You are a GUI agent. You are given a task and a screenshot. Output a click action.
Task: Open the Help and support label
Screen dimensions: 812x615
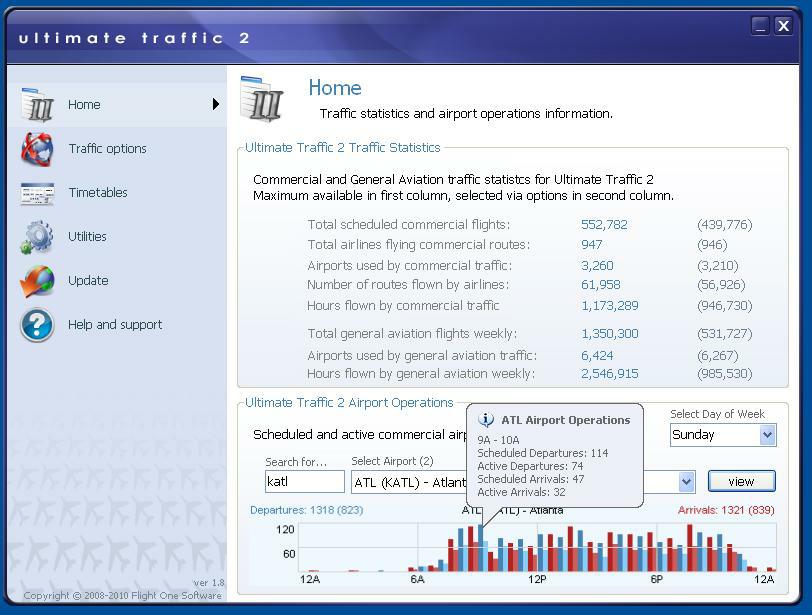[x=115, y=325]
